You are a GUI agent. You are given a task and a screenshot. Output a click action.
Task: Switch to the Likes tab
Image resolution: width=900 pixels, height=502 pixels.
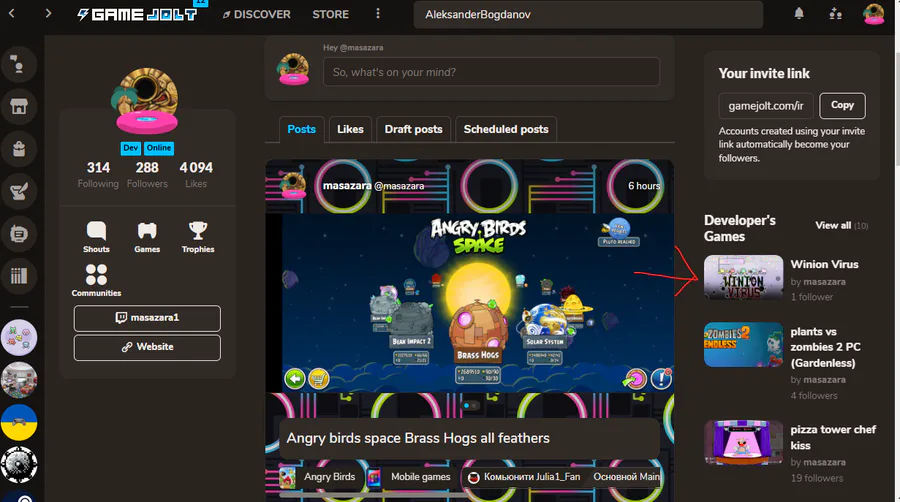point(350,129)
